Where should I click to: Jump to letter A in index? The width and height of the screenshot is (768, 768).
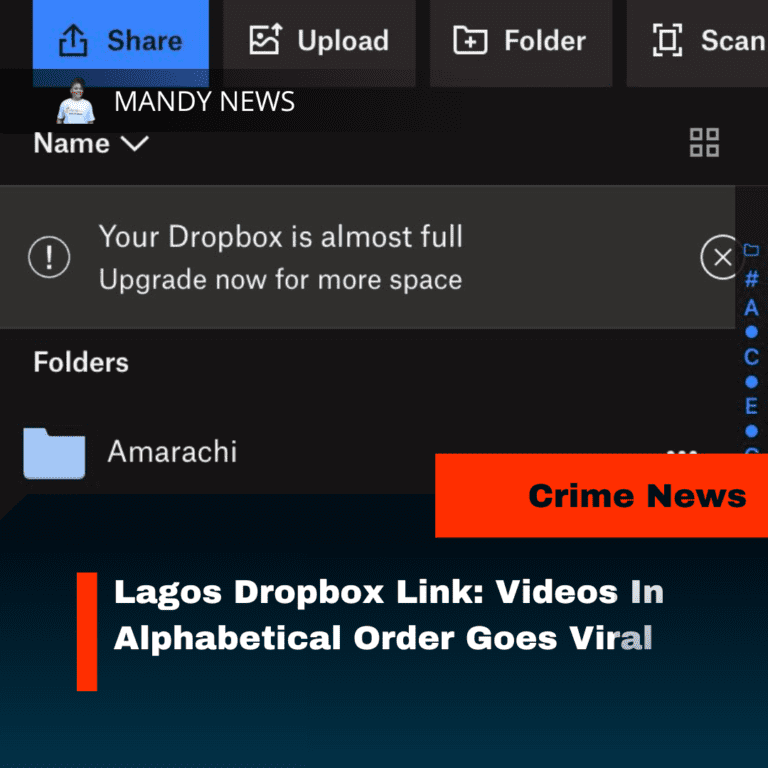(751, 309)
